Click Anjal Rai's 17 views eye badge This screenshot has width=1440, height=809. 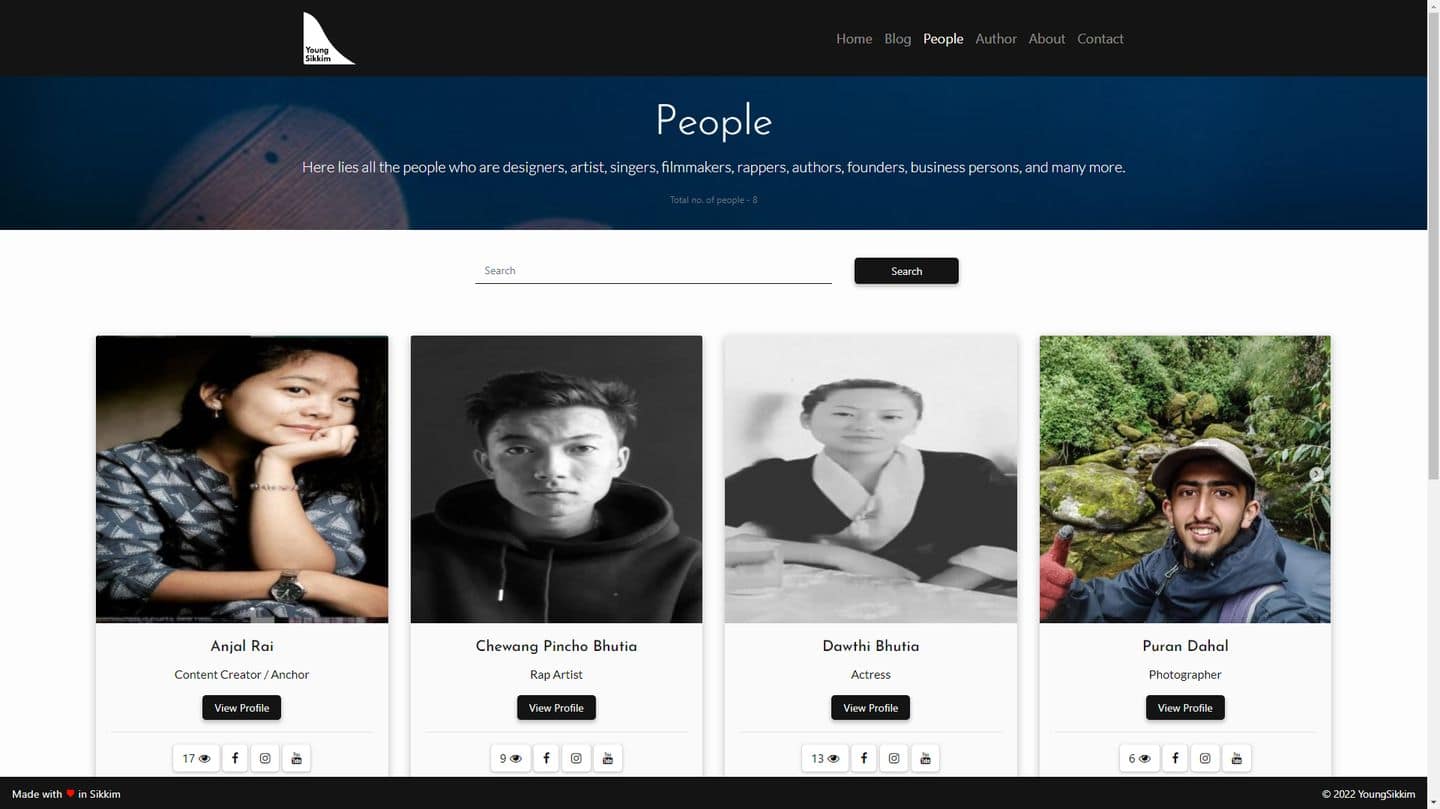click(196, 758)
